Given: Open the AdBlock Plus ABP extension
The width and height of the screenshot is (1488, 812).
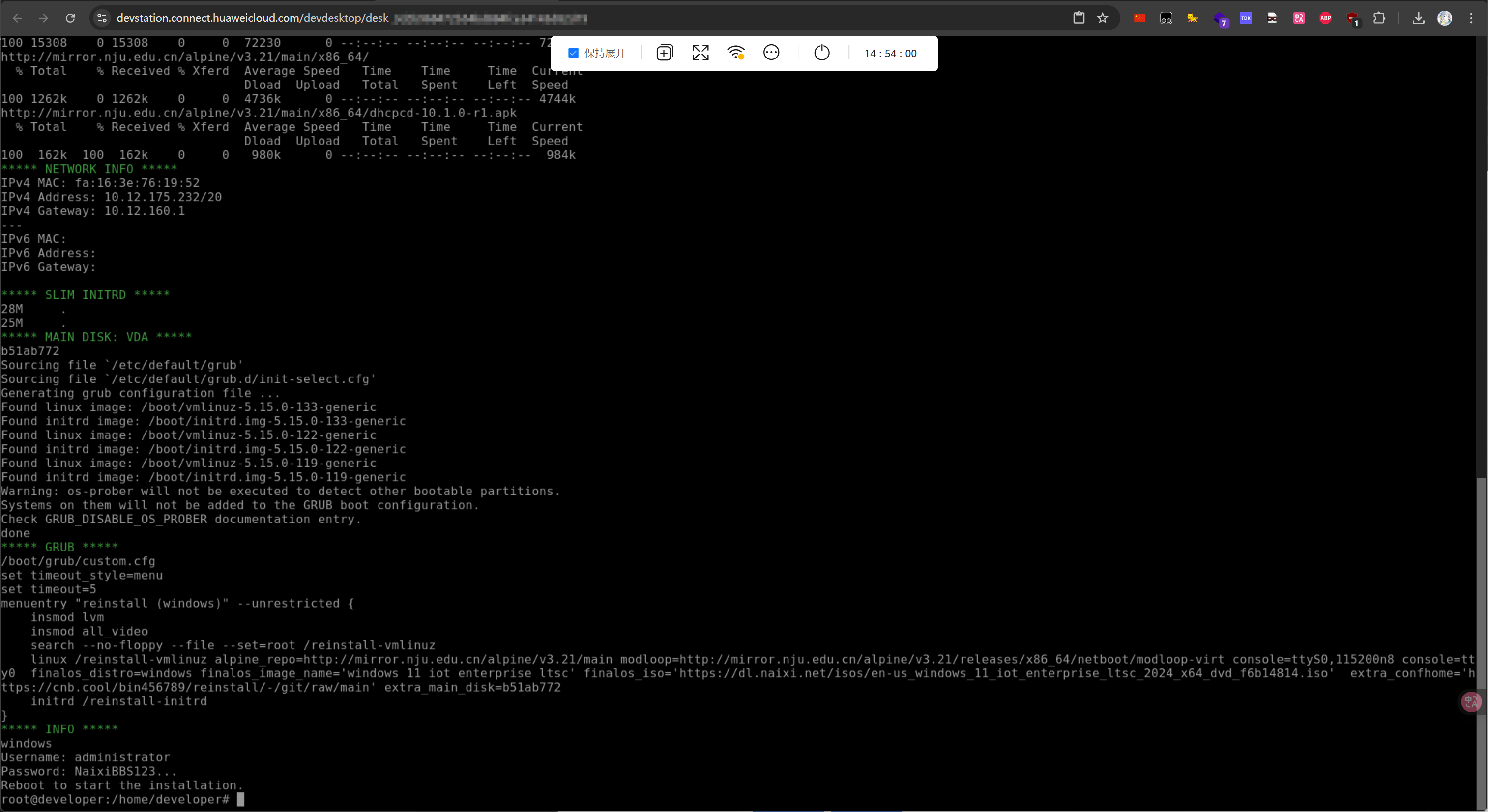Looking at the screenshot, I should (x=1326, y=18).
